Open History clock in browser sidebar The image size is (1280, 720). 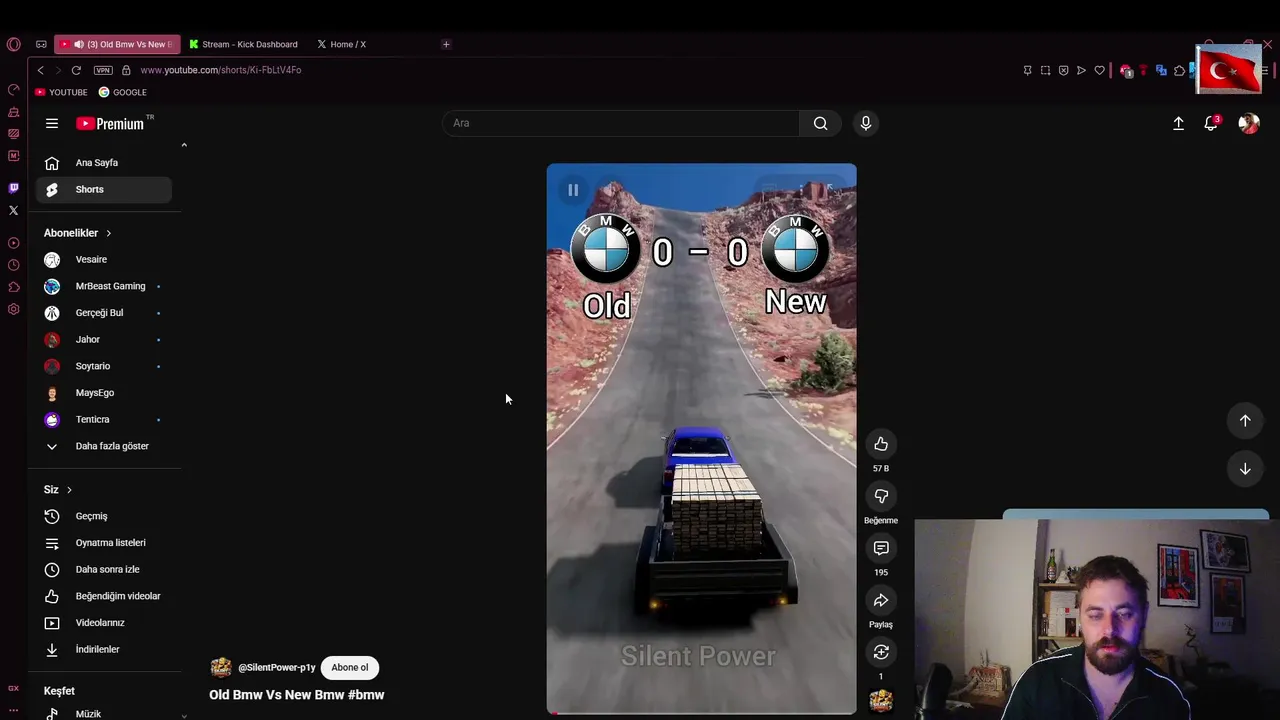(x=13, y=265)
